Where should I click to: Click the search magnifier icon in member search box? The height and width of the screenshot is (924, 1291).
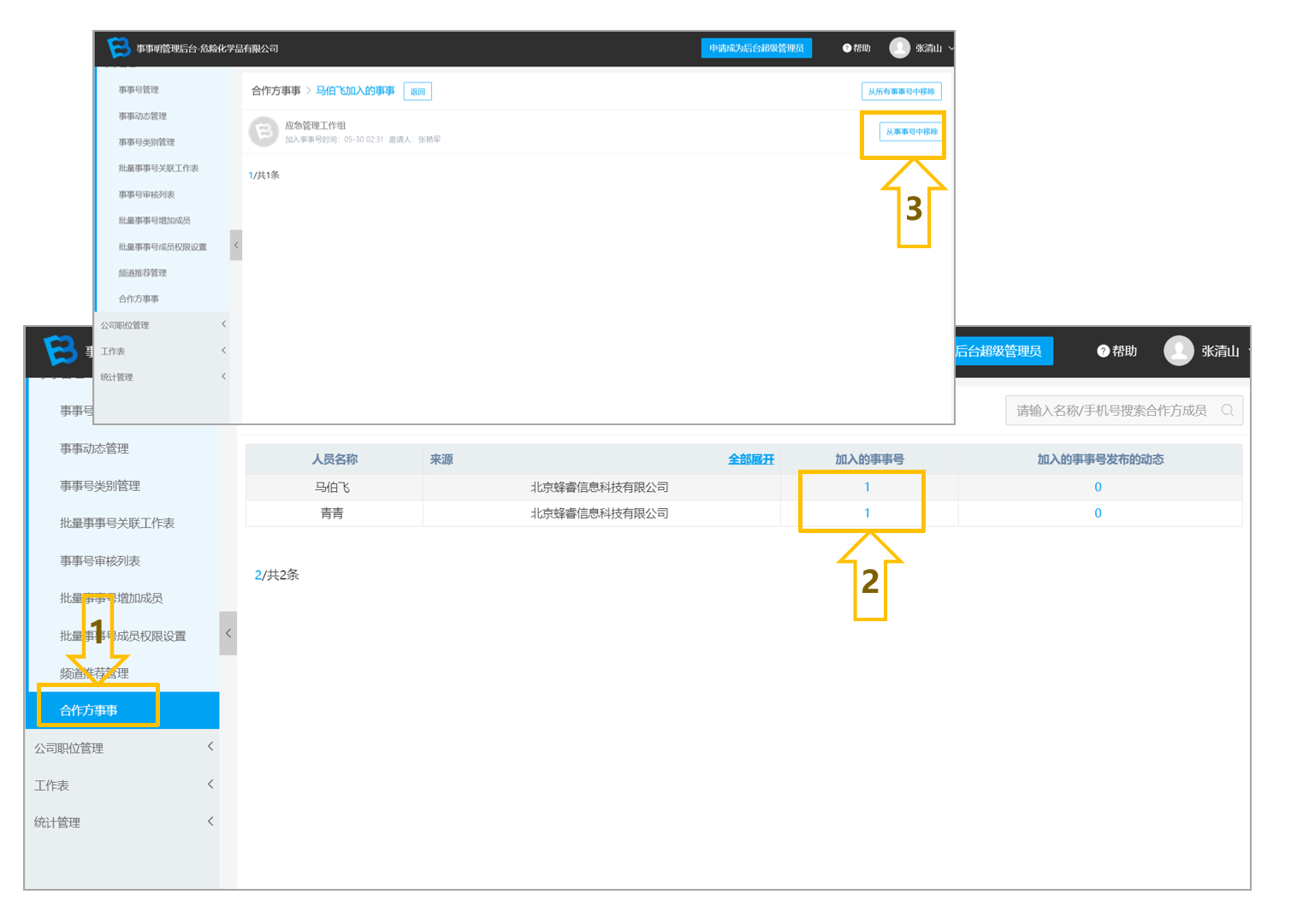1227,411
